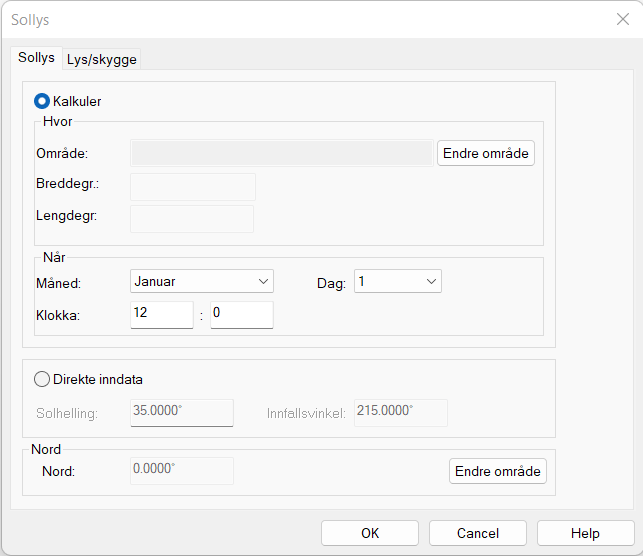Open the Måned dropdown showing Januar
Screen dimensions: 643x556
point(202,282)
